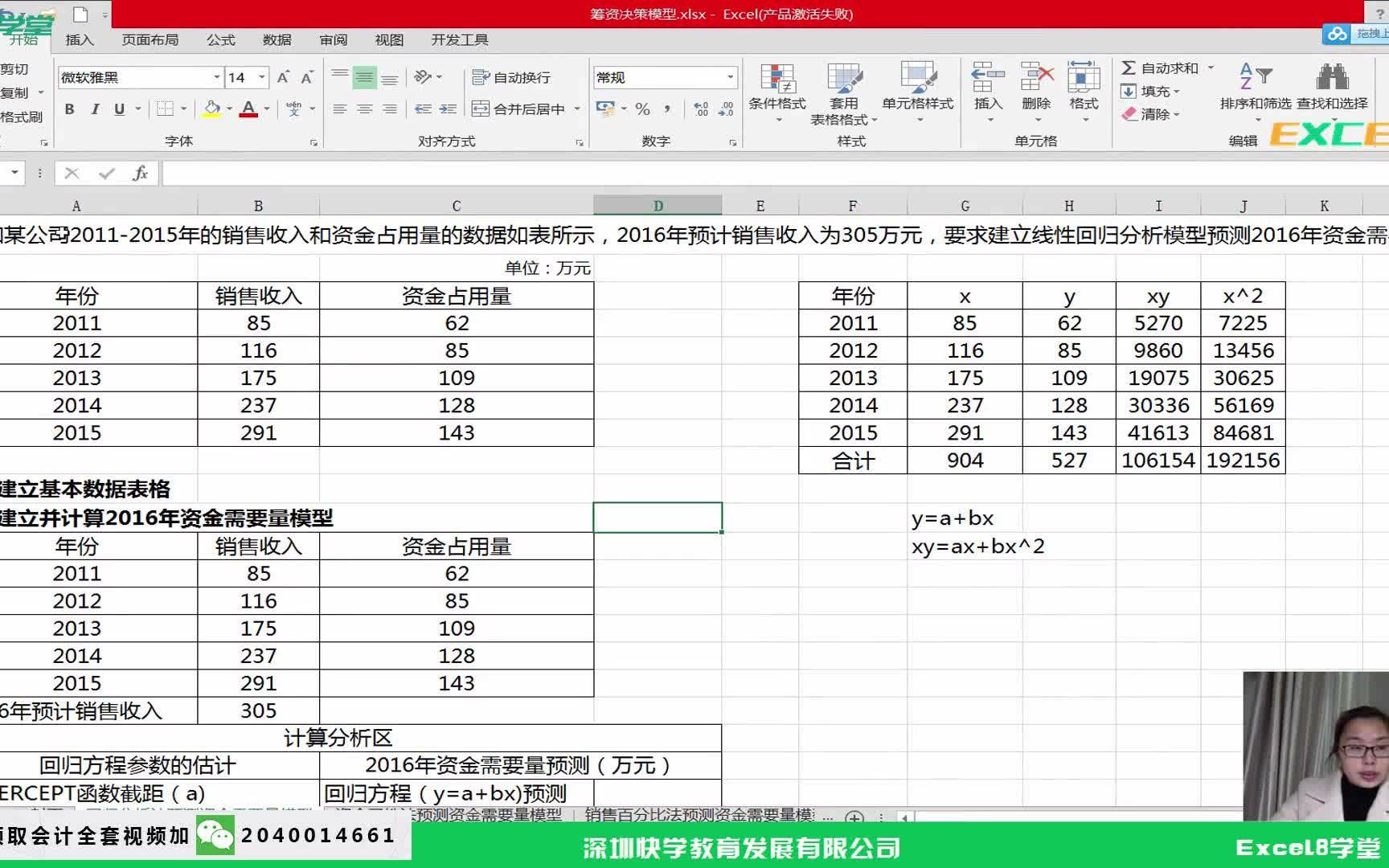Open 清除 clear dropdown
Image resolution: width=1389 pixels, height=868 pixels.
(x=1150, y=115)
